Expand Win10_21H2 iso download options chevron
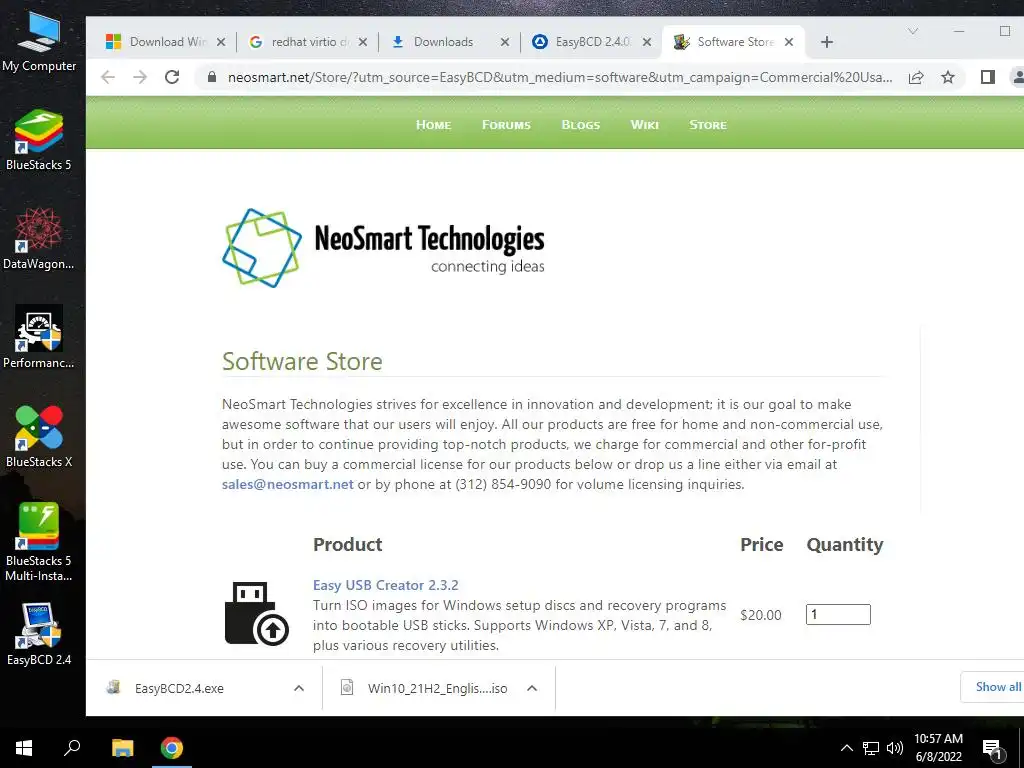1024x768 pixels. (532, 688)
